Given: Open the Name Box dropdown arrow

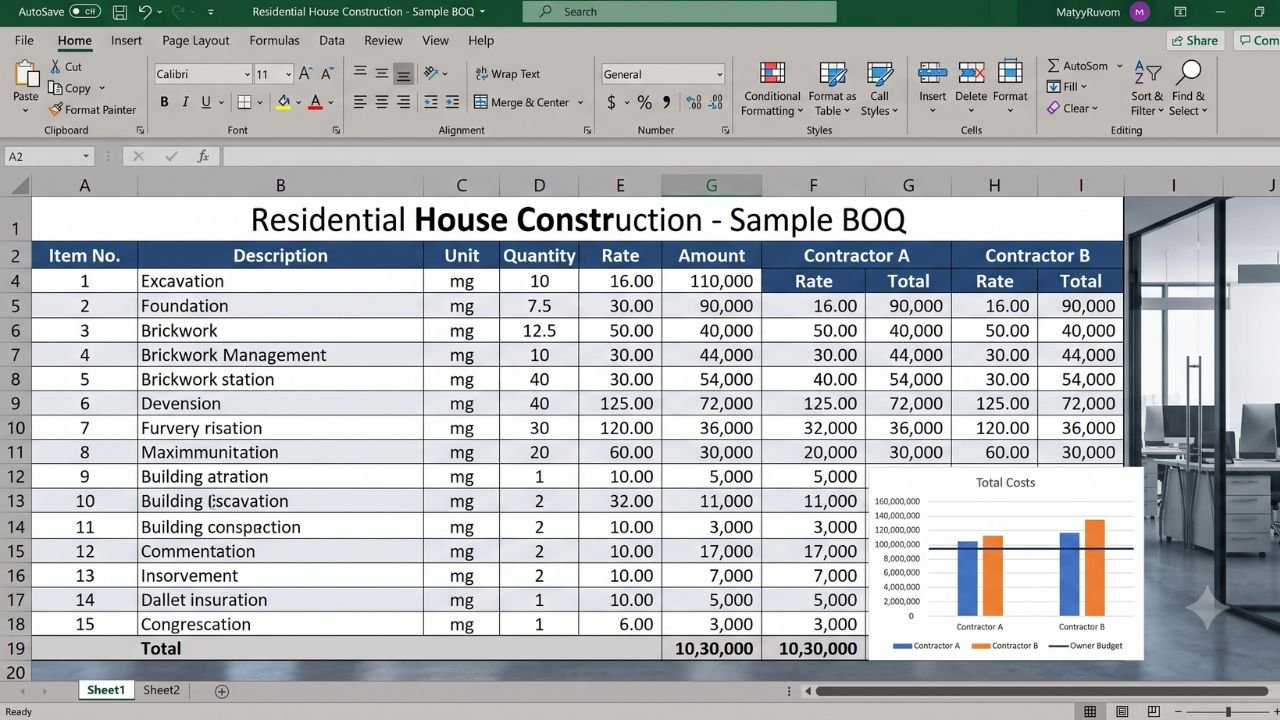Looking at the screenshot, I should [86, 157].
